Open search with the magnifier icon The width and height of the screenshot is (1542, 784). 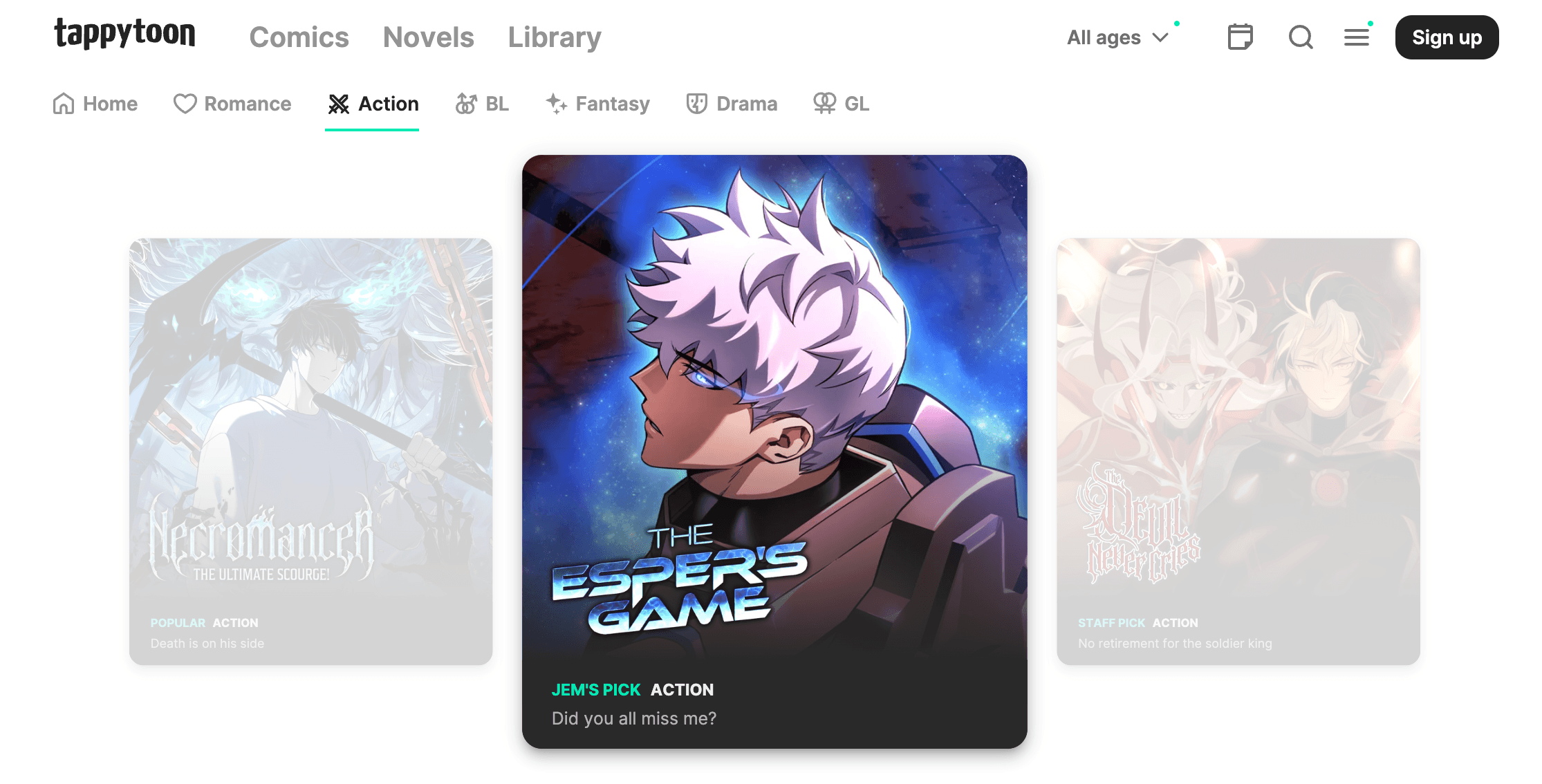coord(1301,37)
